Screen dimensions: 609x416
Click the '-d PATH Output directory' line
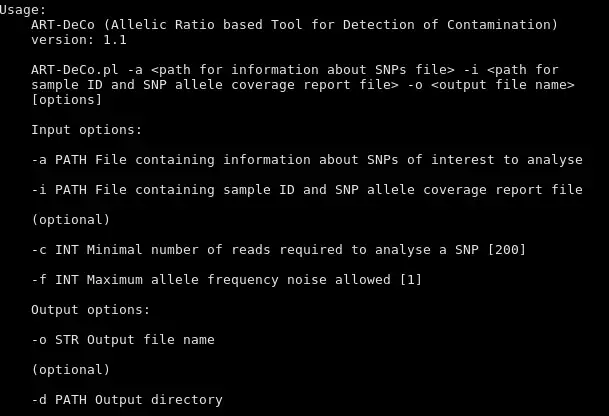(x=127, y=400)
